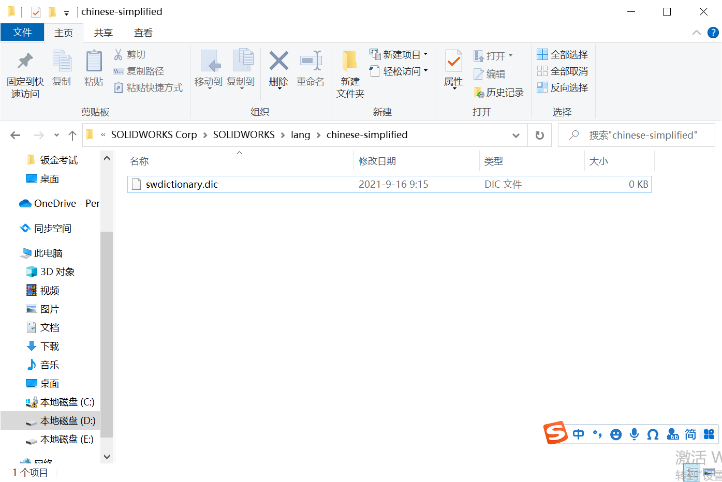The height and width of the screenshot is (482, 722).
Task: Click navigation pane scroll down arrow
Action: click(x=107, y=457)
